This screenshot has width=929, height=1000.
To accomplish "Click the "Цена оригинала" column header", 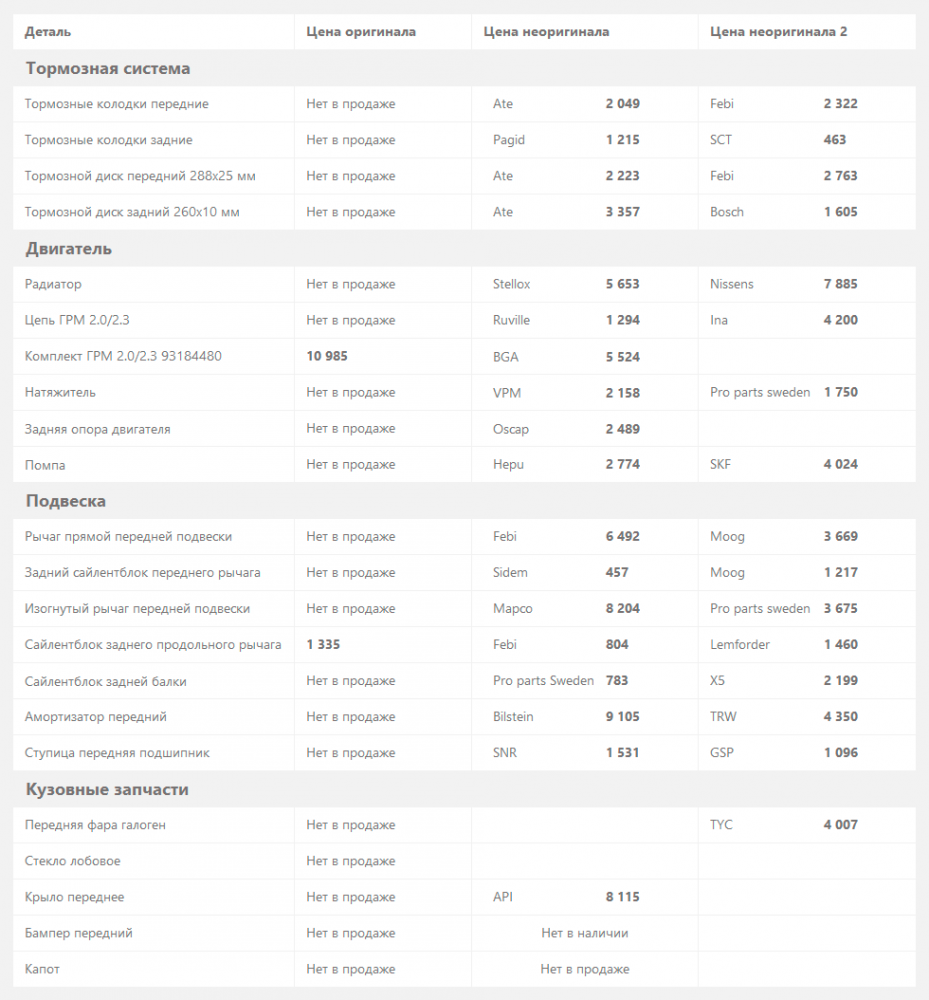I will [x=361, y=32].
